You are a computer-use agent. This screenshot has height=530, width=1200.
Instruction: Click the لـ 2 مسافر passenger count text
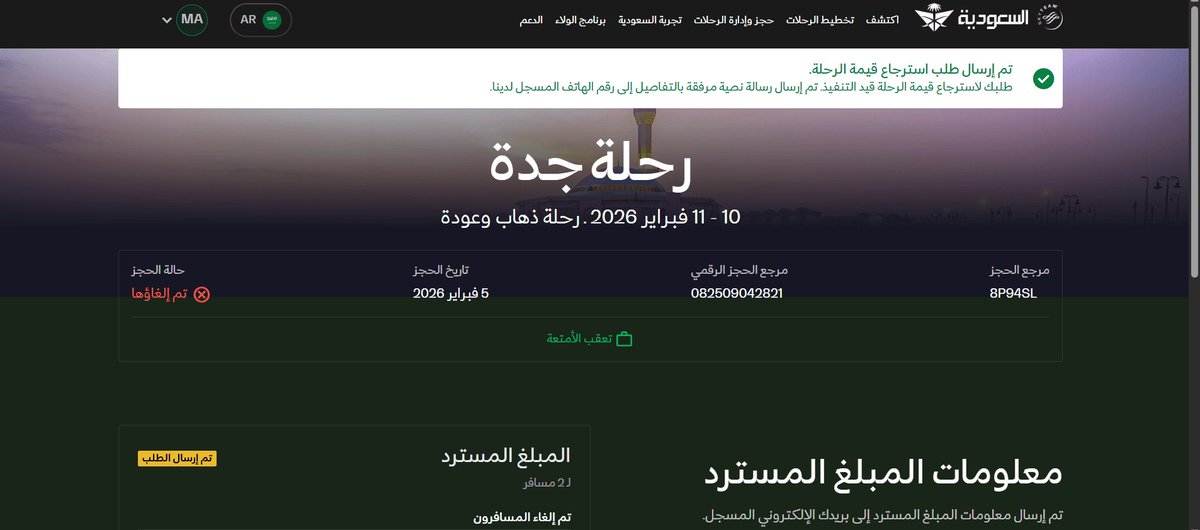point(547,483)
